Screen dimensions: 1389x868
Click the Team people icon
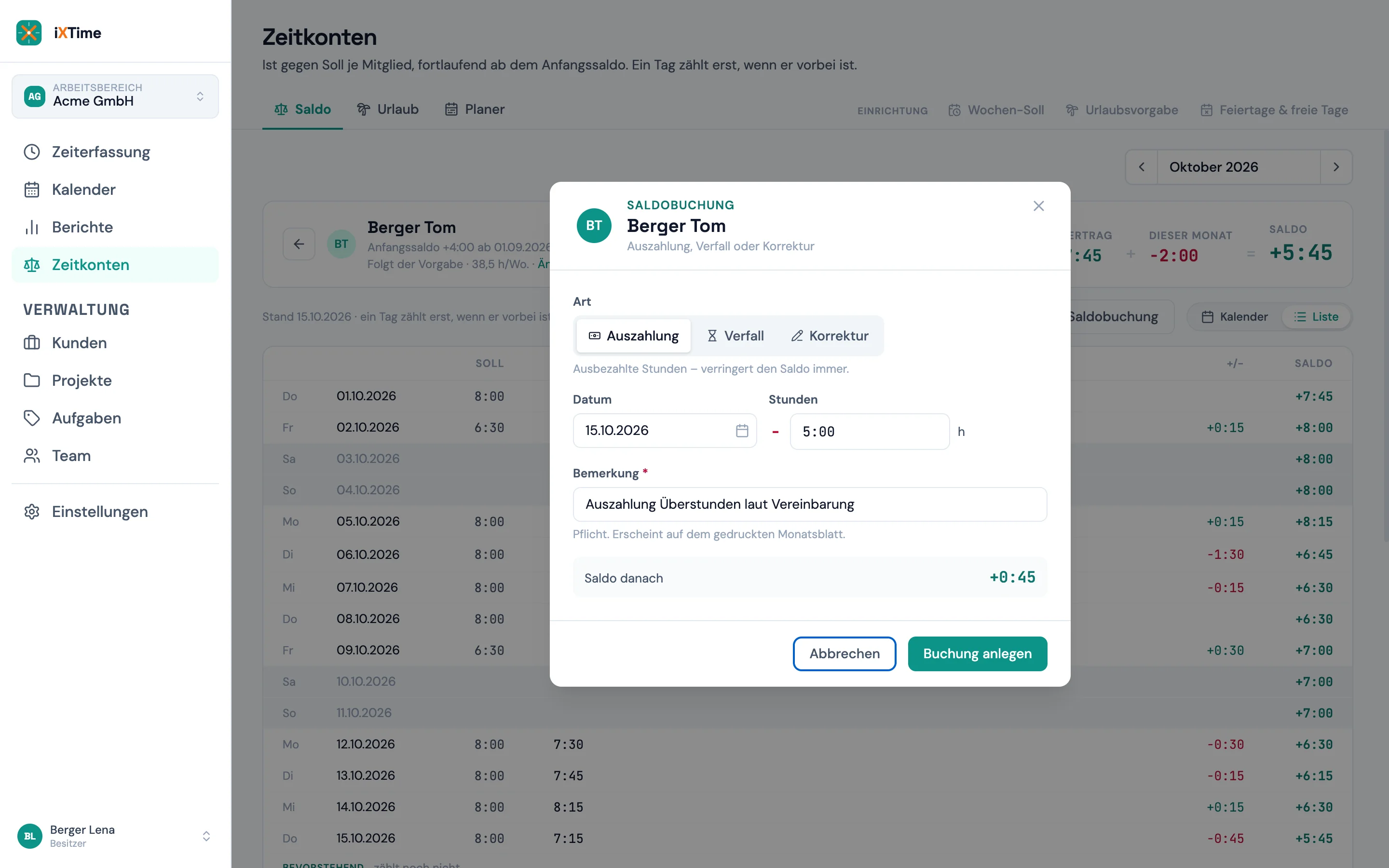tap(31, 456)
